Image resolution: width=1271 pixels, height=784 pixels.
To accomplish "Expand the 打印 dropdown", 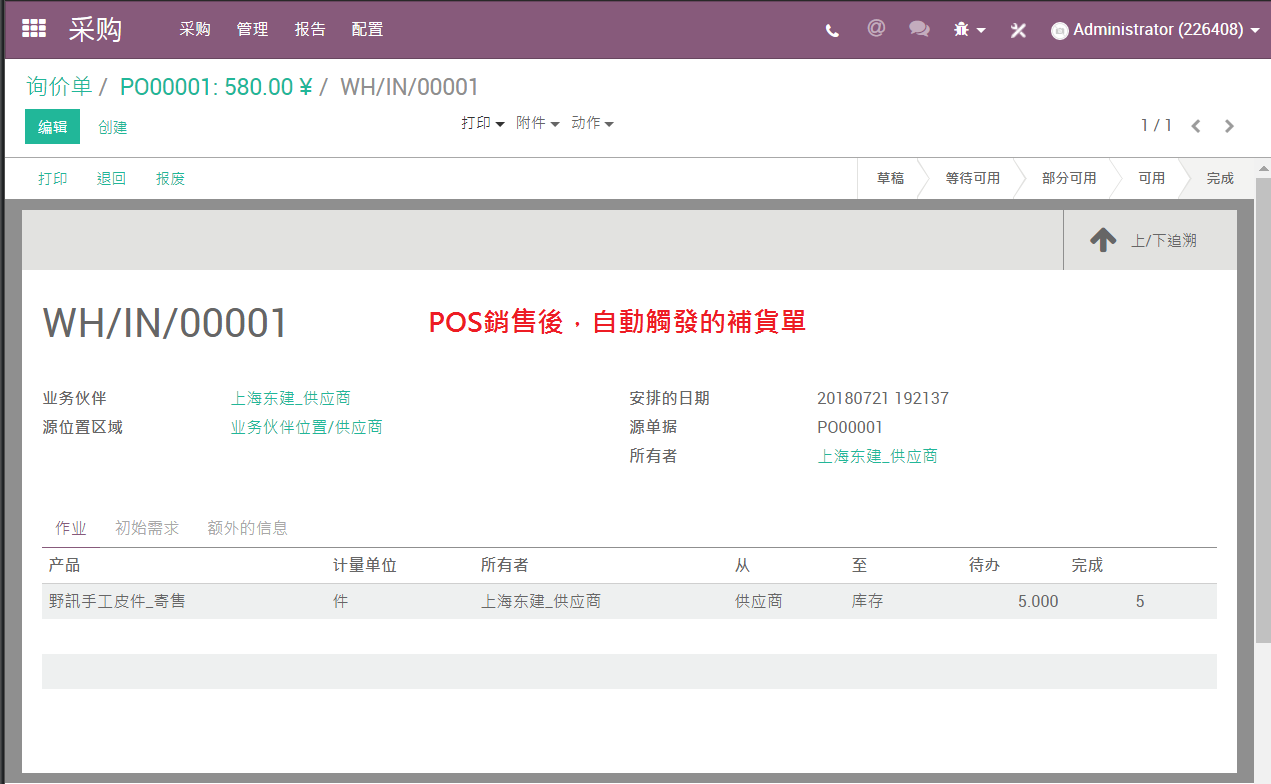I will tap(483, 123).
